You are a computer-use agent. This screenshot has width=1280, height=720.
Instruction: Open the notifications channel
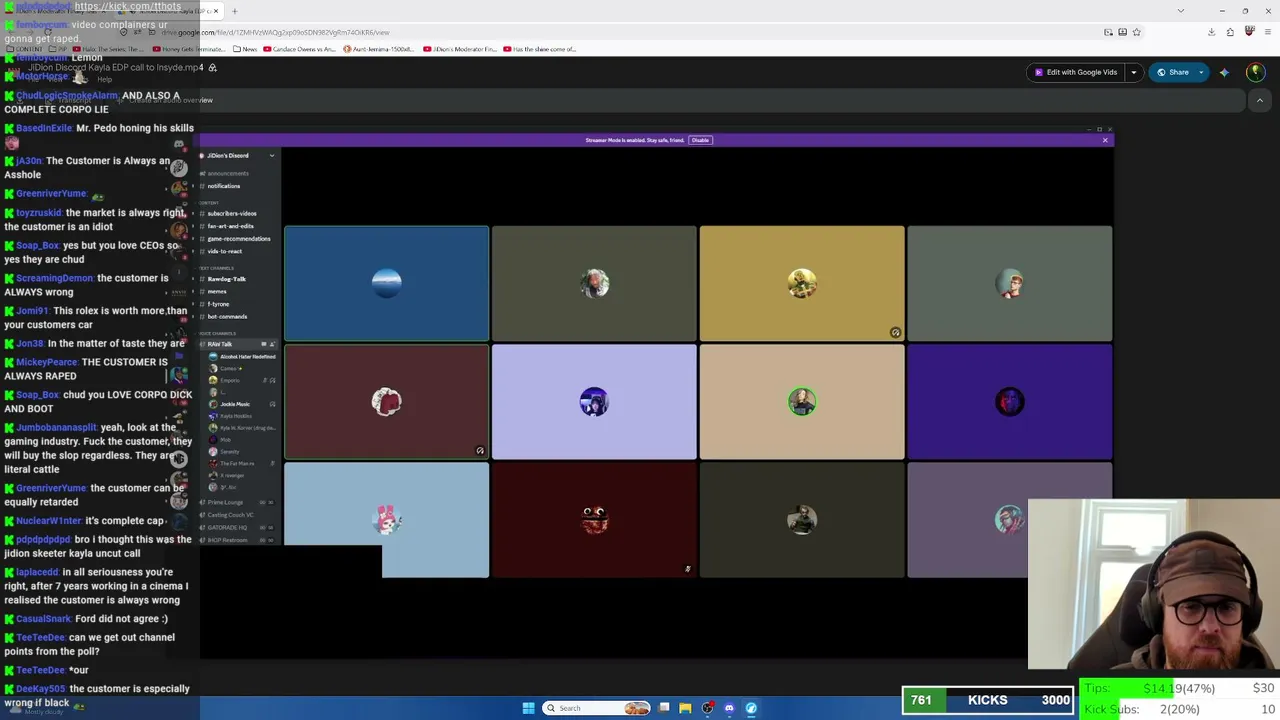point(224,186)
